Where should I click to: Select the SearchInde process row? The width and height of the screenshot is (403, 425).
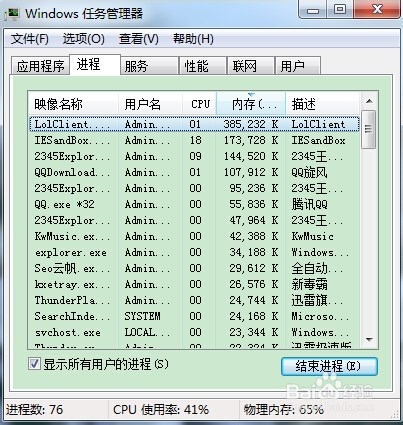coord(194,316)
